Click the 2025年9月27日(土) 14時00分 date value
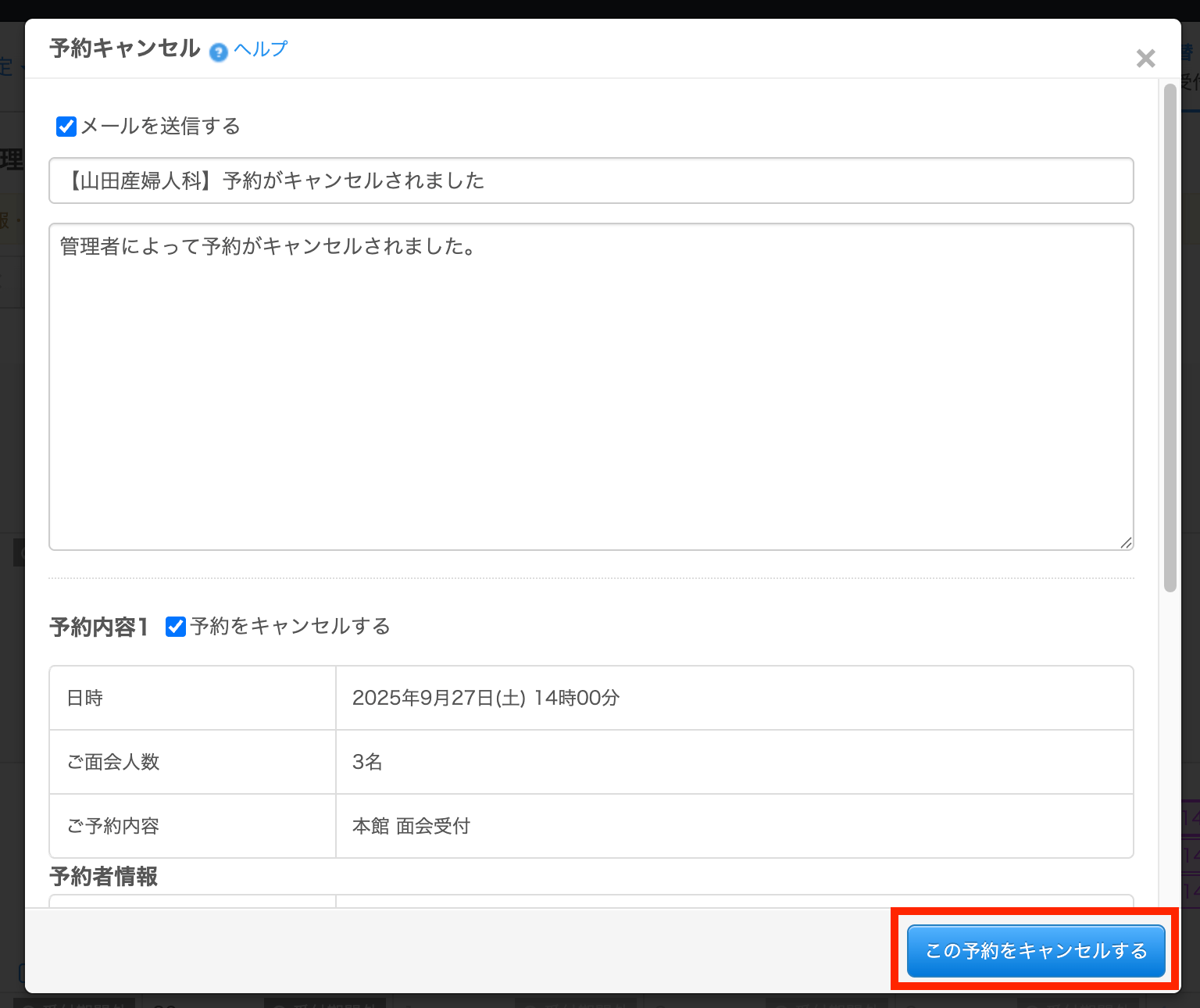The width and height of the screenshot is (1200, 1008). coord(485,698)
